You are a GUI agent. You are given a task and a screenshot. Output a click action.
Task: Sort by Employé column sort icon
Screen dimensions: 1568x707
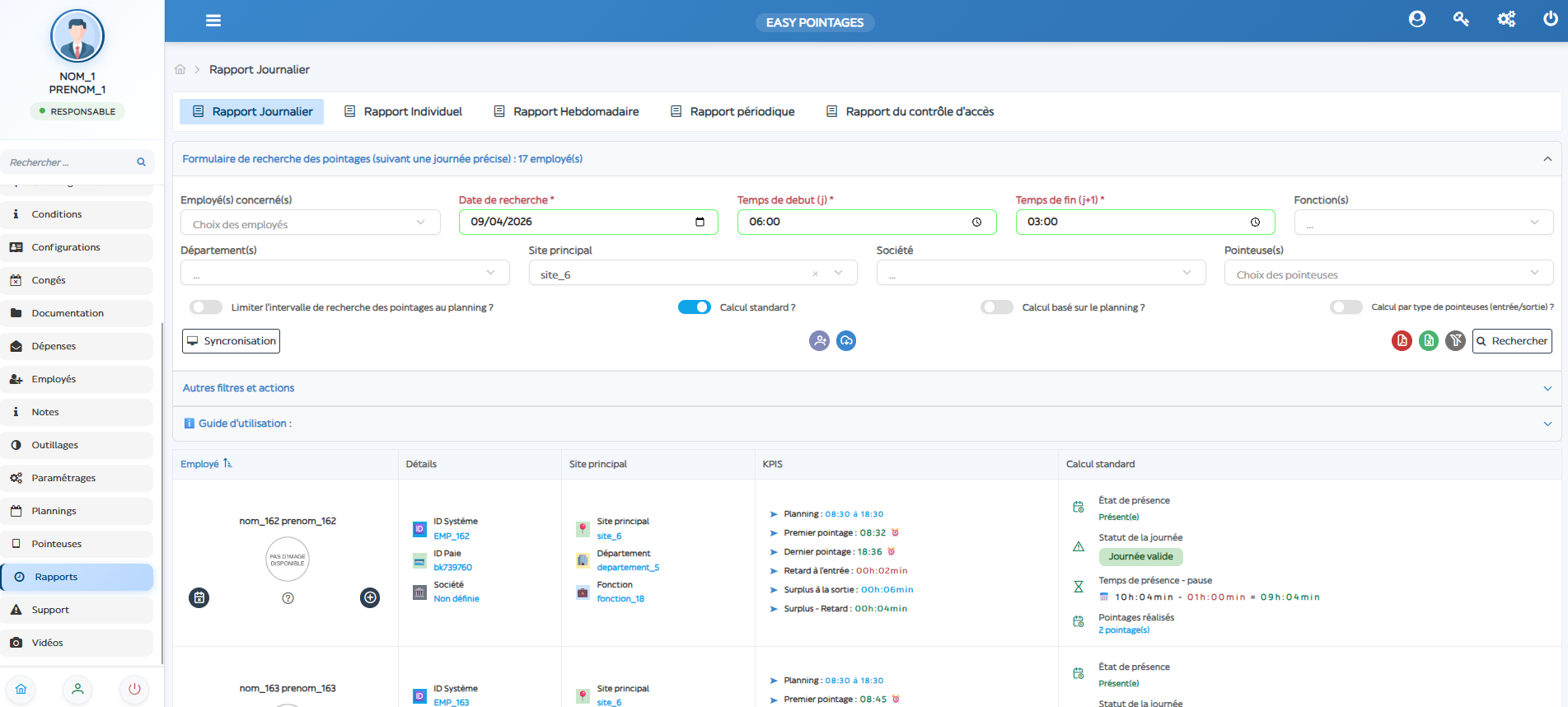[227, 464]
